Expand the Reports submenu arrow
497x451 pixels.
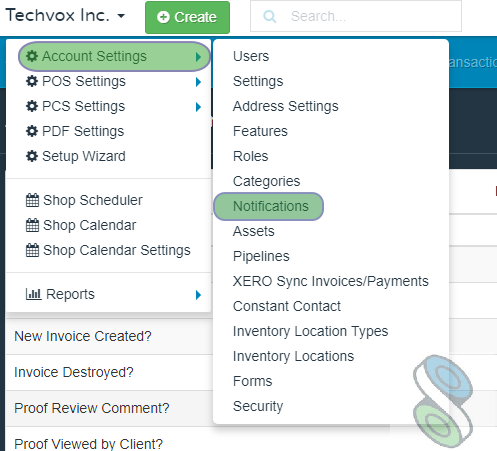(198, 295)
